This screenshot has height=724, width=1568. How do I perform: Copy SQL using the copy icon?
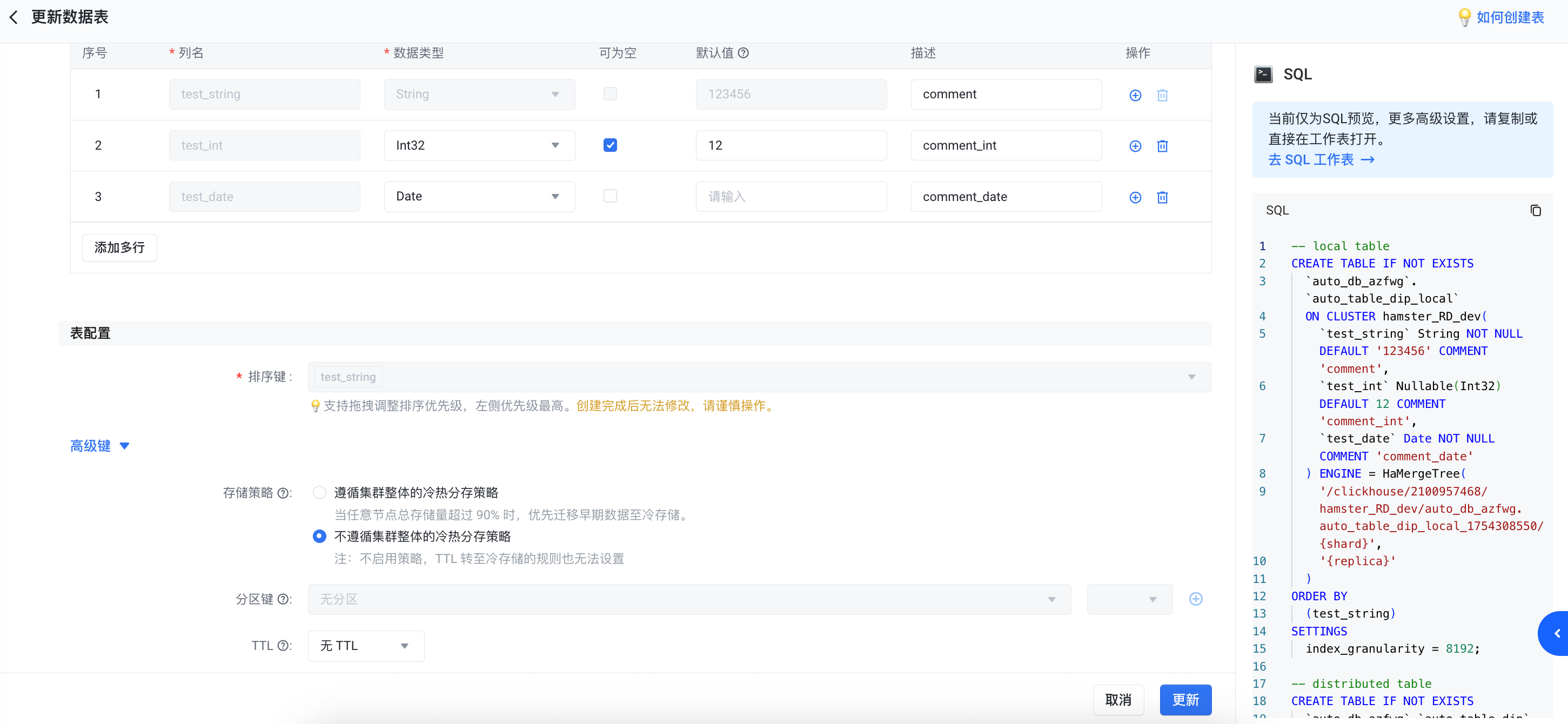1535,211
